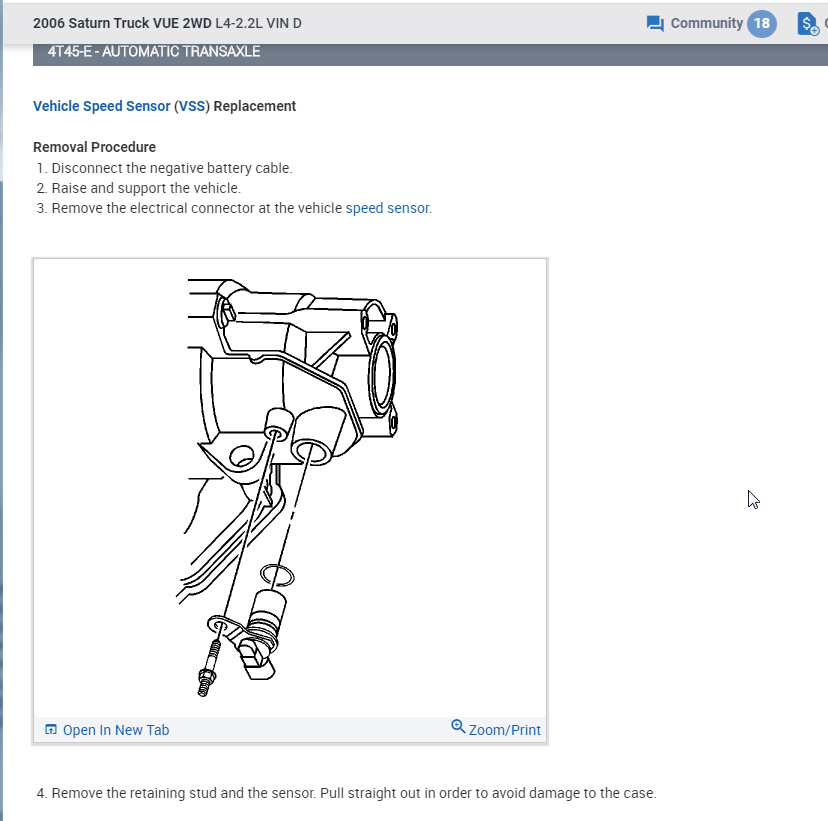Click the Community label

tap(707, 23)
